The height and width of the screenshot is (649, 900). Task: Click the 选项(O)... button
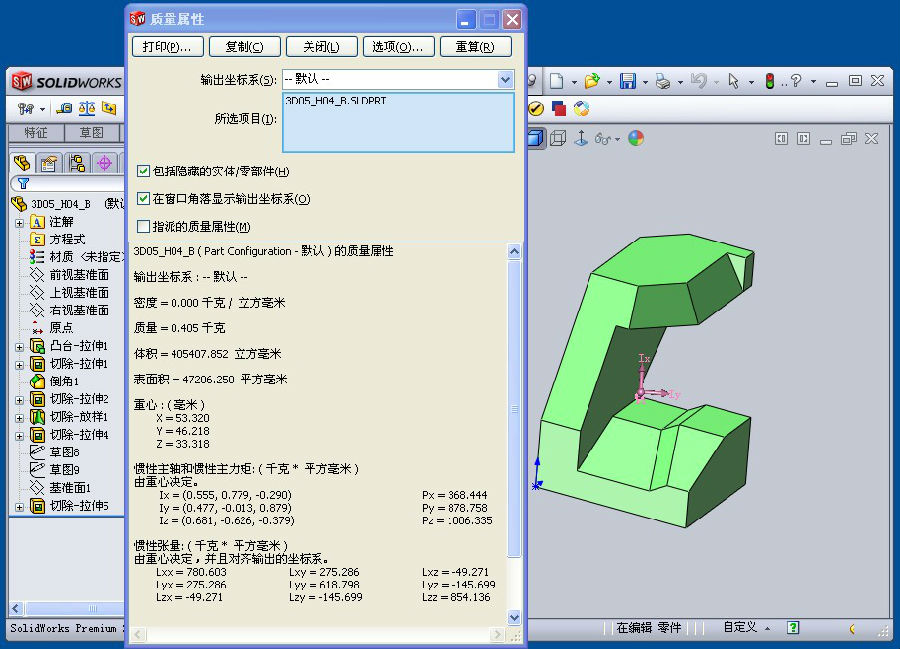pos(397,47)
